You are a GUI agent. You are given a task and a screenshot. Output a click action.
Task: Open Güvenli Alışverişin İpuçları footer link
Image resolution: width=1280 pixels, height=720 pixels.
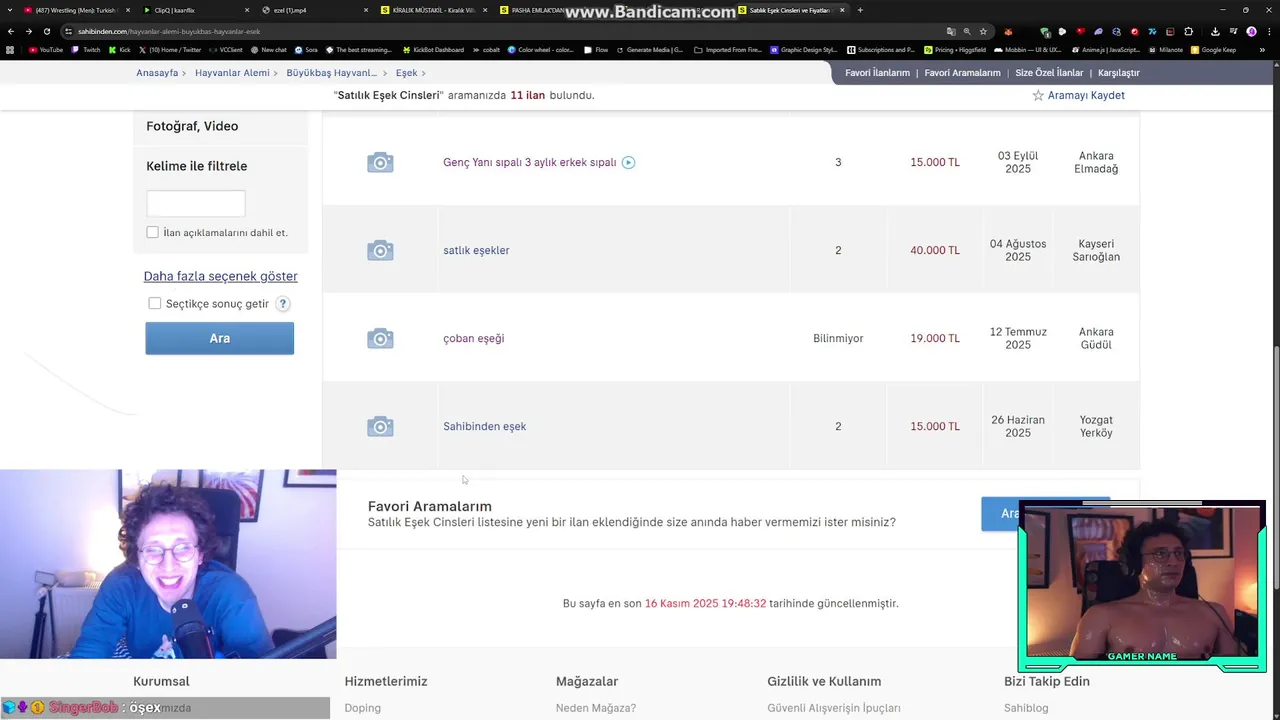point(834,708)
